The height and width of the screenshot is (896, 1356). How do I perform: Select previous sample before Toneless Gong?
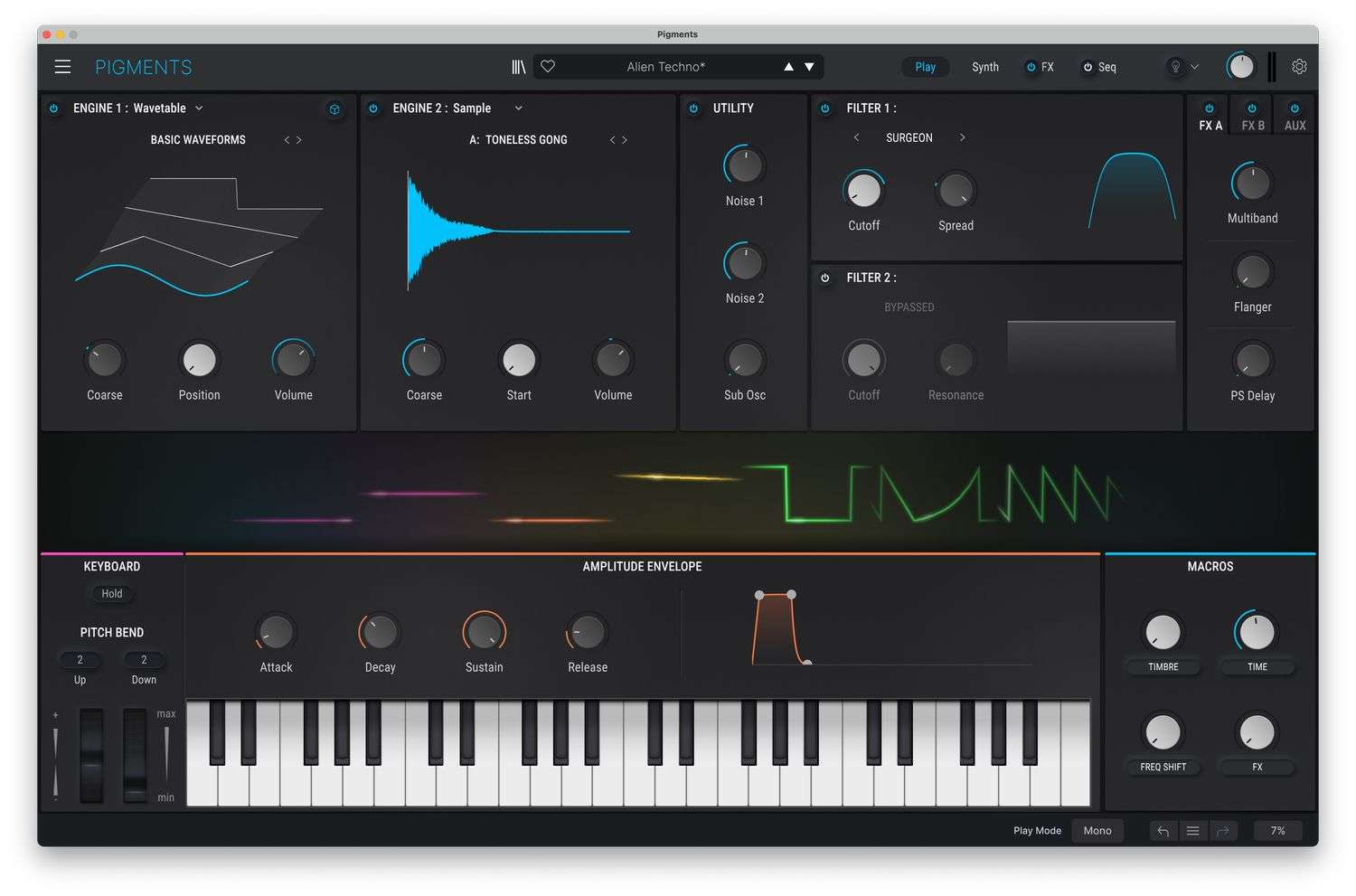tap(612, 140)
